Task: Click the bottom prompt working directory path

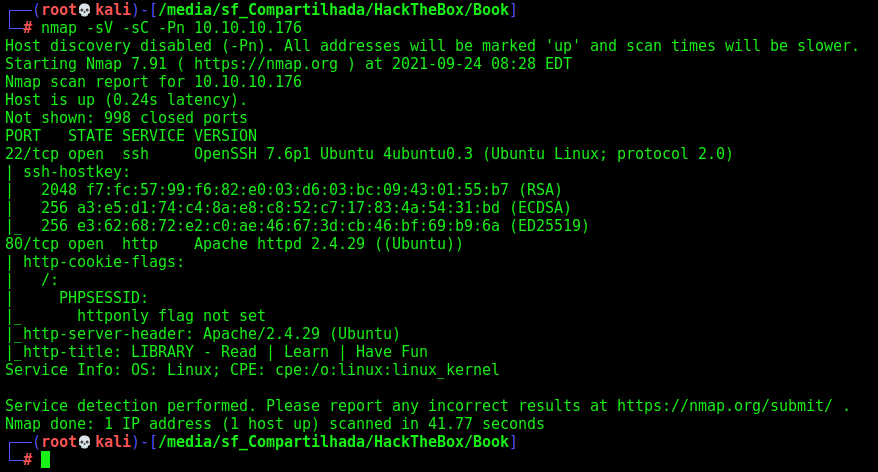Action: coord(333,442)
